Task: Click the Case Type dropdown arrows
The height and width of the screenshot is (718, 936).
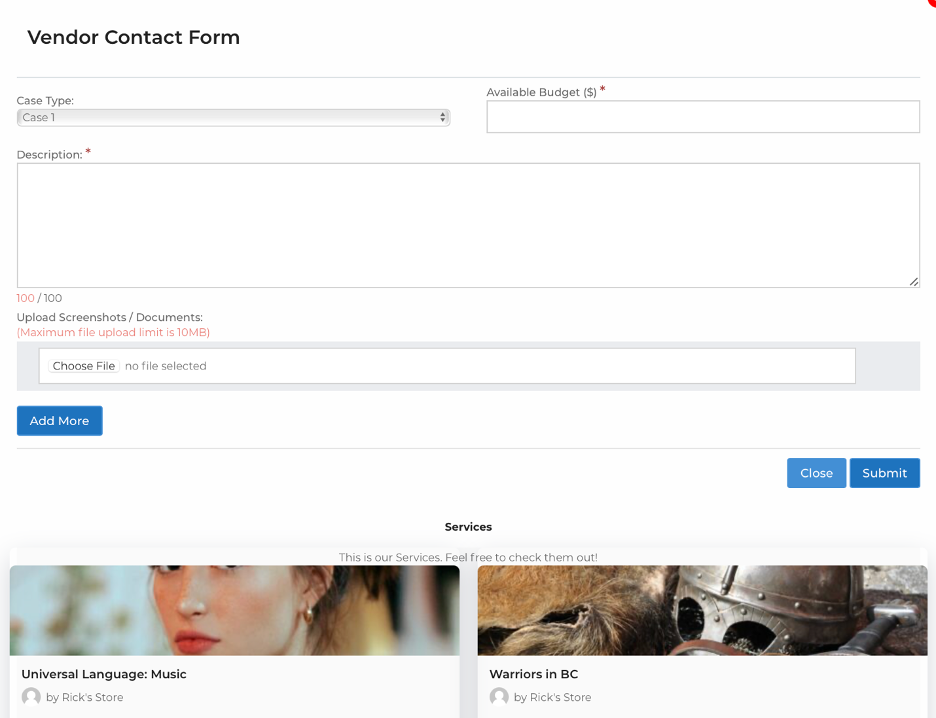Action: click(442, 118)
